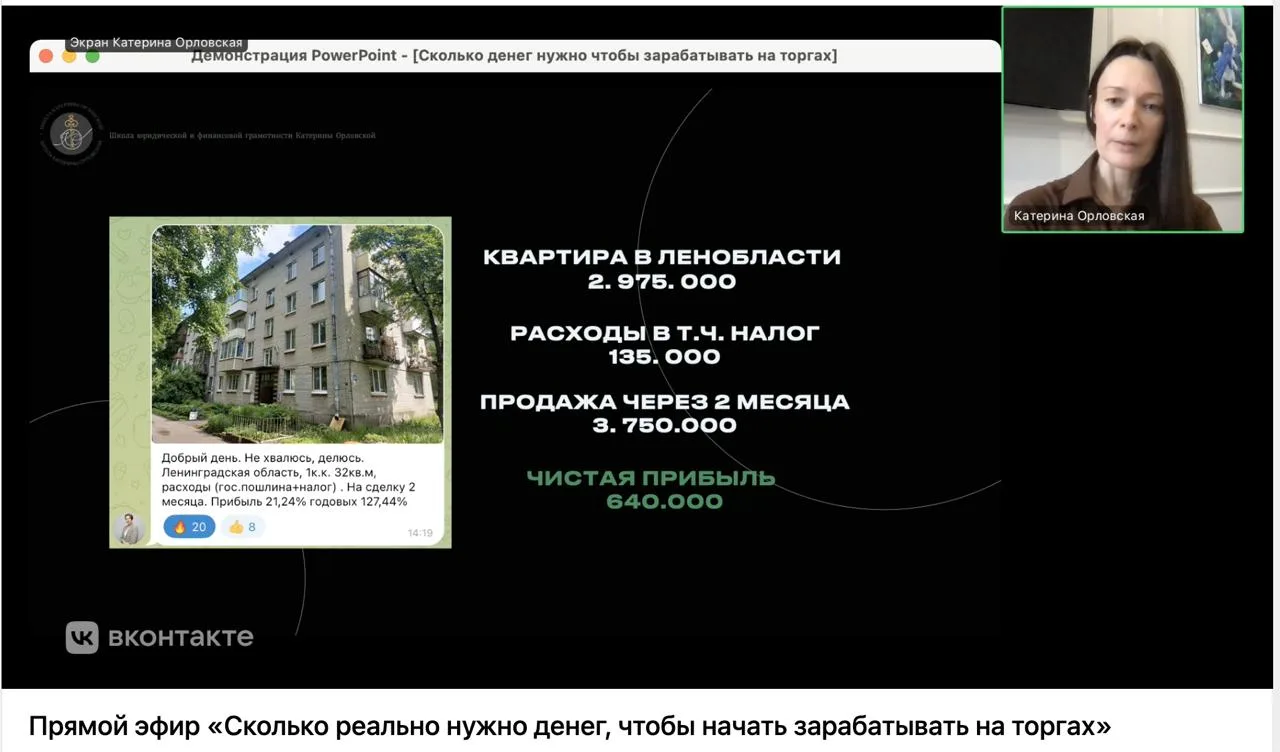Click the message text 'Добрый день. Не хвалюсь, делюсь.'
Viewport: 1280px width, 752px height.
(x=263, y=458)
